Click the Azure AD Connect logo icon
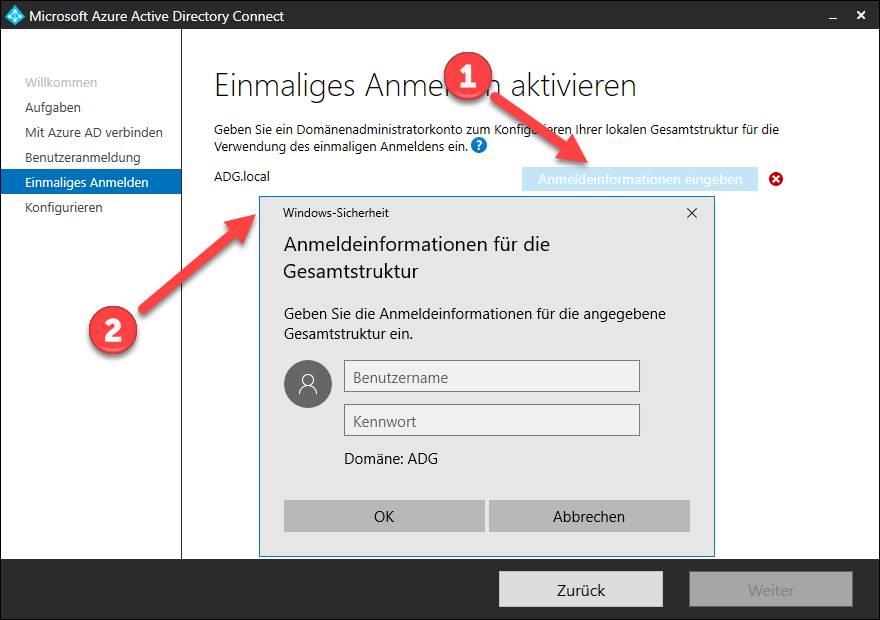This screenshot has height=620, width=880. [15, 15]
